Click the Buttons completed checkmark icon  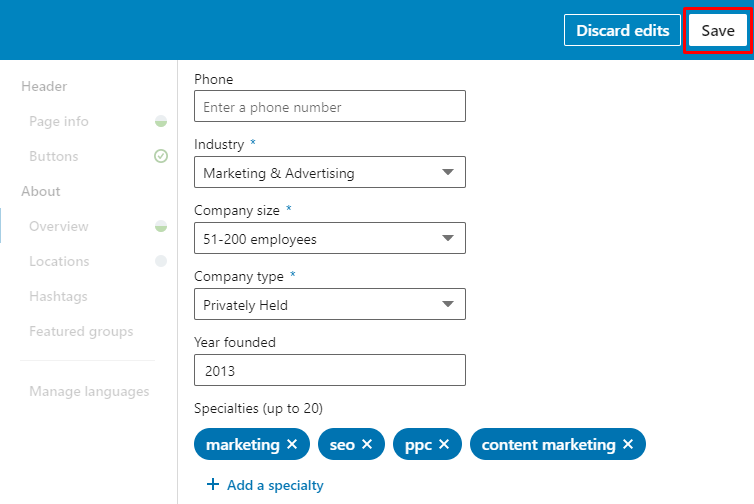pos(161,156)
